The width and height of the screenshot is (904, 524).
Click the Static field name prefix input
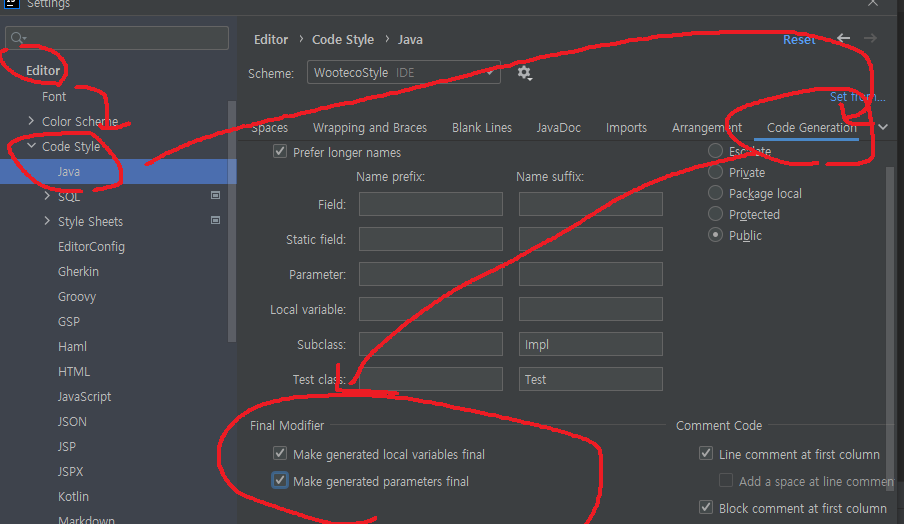coord(431,239)
